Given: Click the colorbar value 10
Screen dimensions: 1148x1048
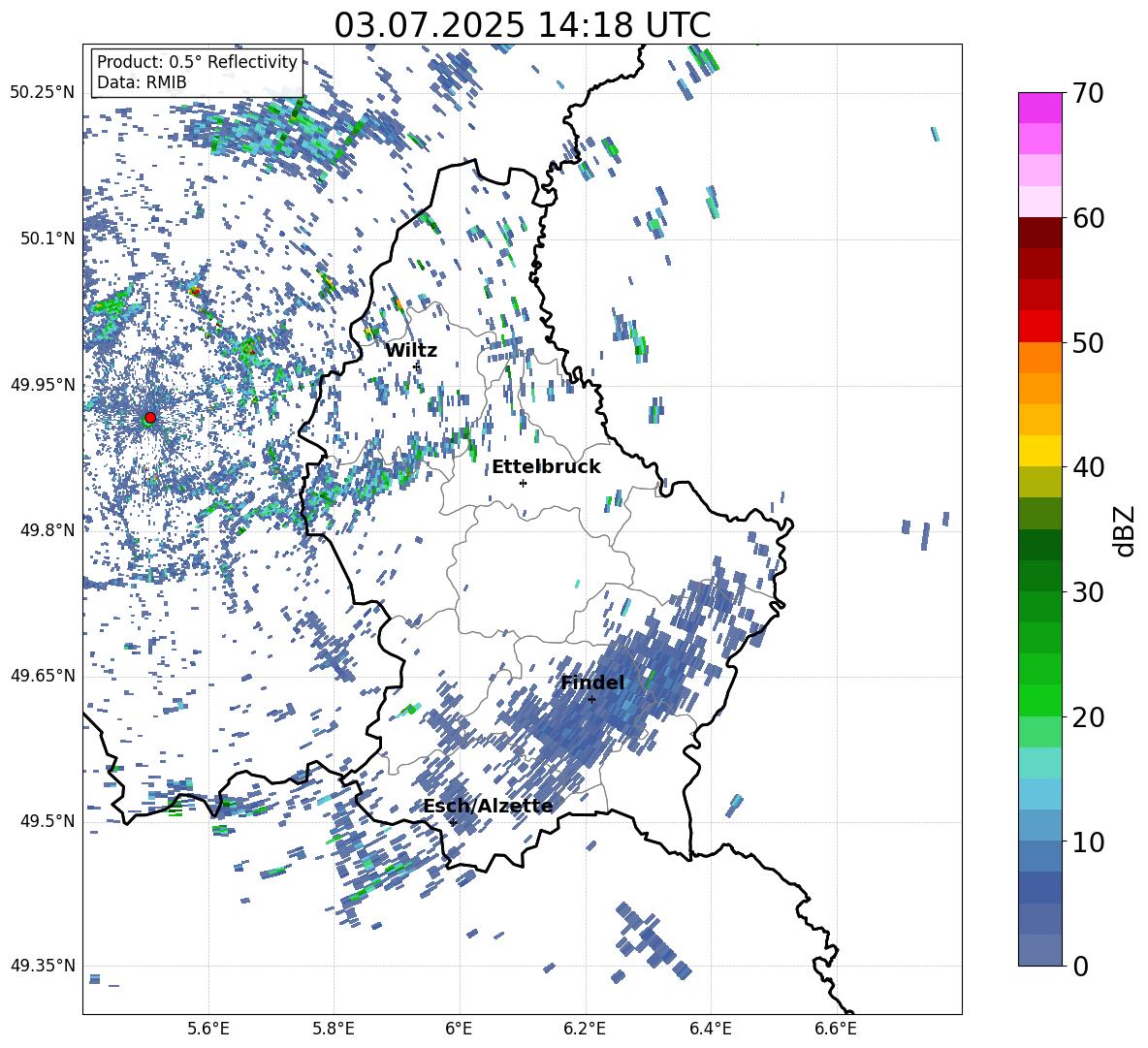Looking at the screenshot, I should pos(1088,842).
